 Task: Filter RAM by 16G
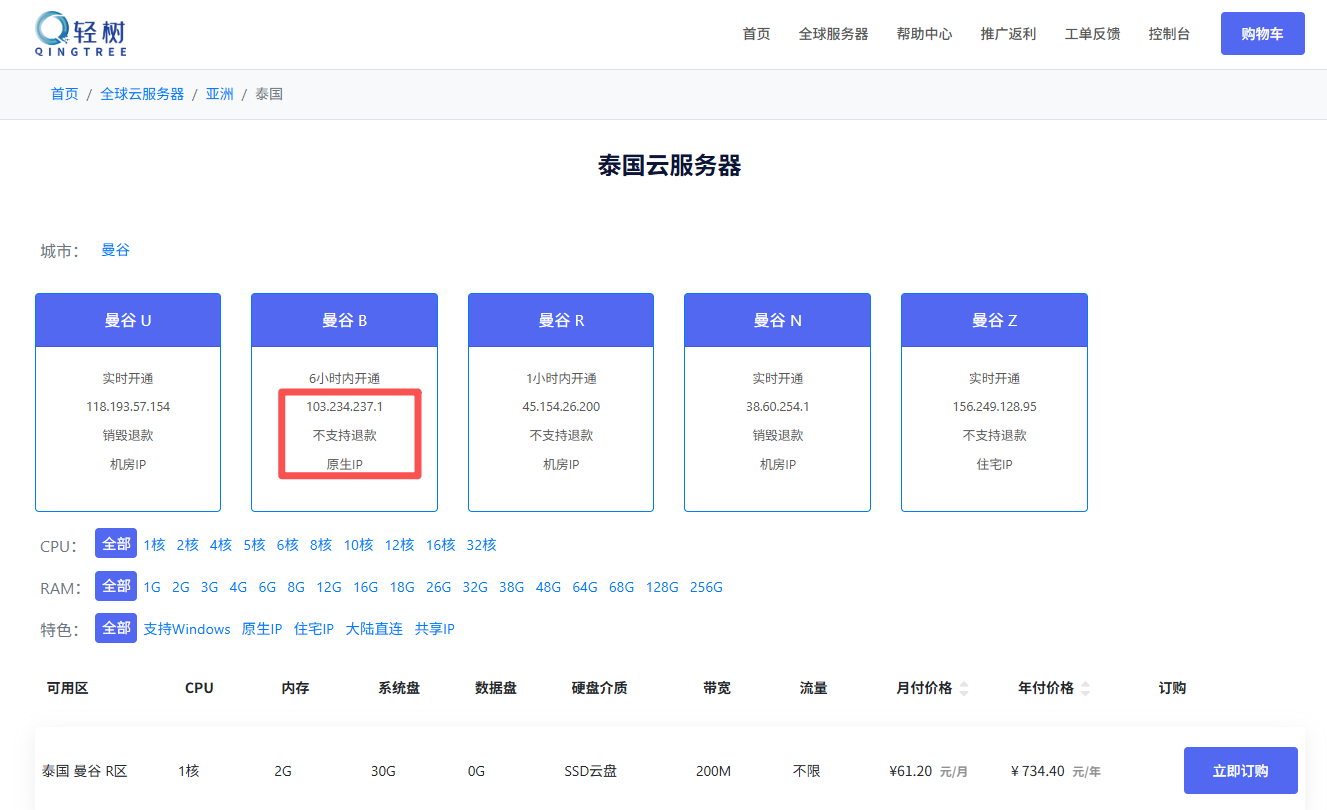coord(365,587)
